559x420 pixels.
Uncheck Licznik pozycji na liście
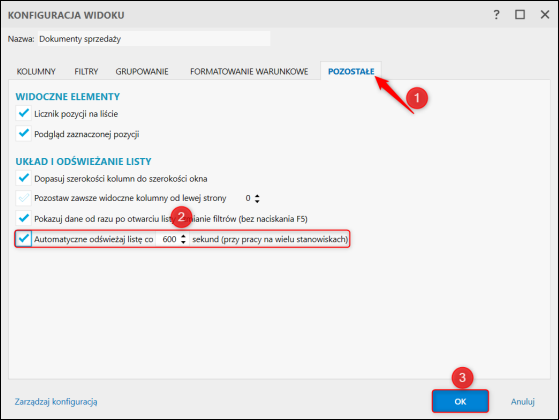click(x=24, y=113)
